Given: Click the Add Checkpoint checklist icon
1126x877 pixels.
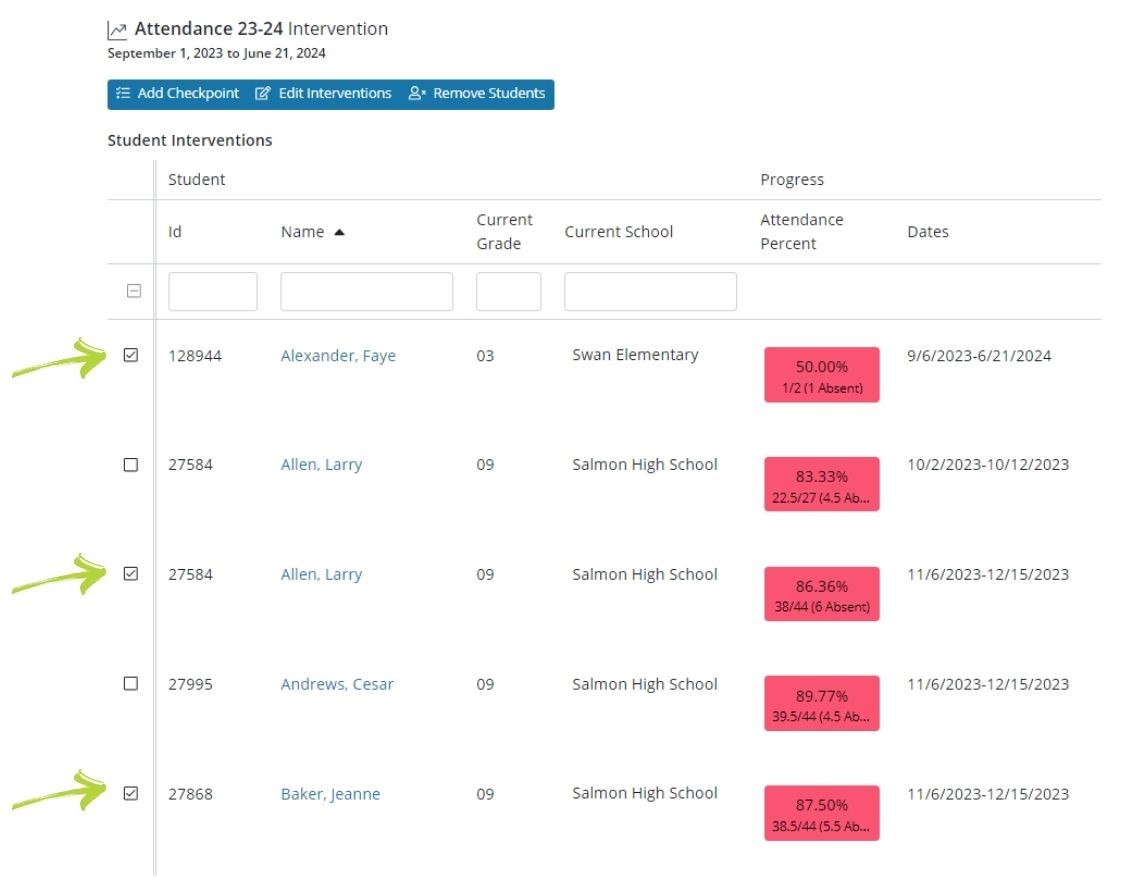Looking at the screenshot, I should pyautogui.click(x=123, y=94).
